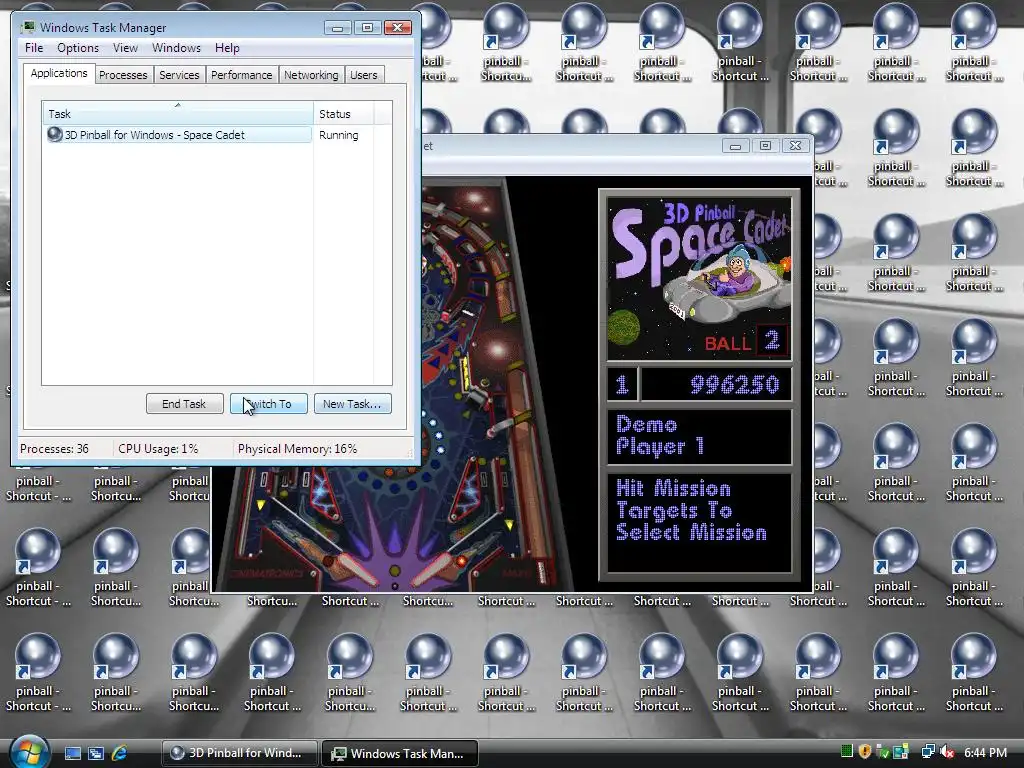
Task: Close the 3D Pinball window
Action: (x=795, y=146)
